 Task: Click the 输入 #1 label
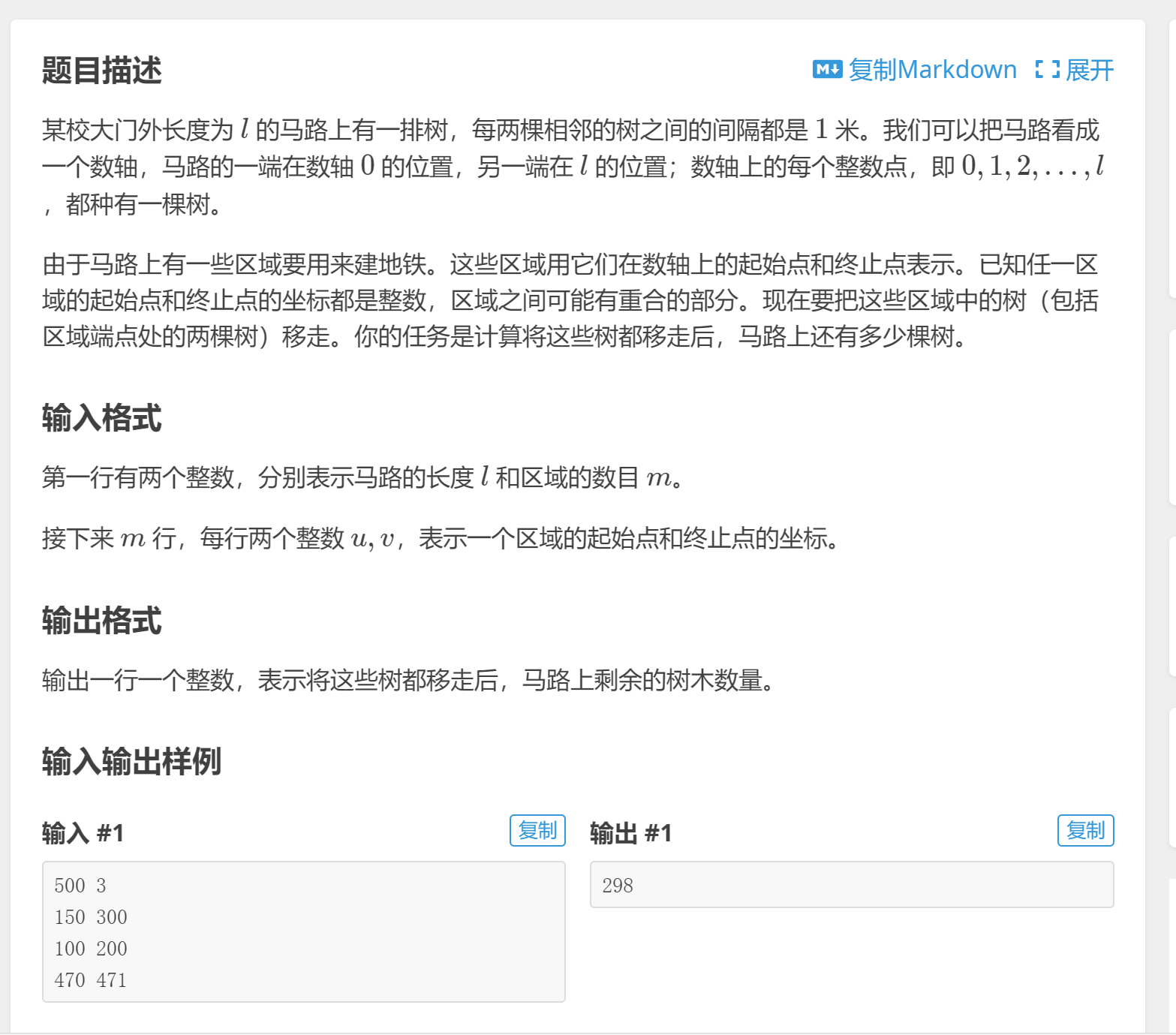click(x=83, y=832)
